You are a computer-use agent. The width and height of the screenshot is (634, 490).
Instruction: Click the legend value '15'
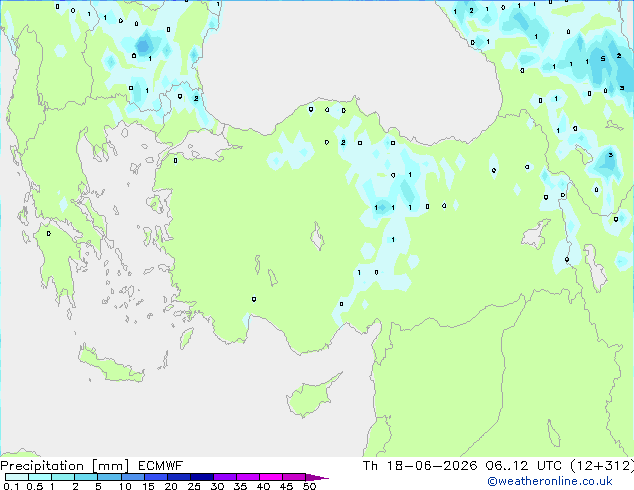pyautogui.click(x=148, y=486)
